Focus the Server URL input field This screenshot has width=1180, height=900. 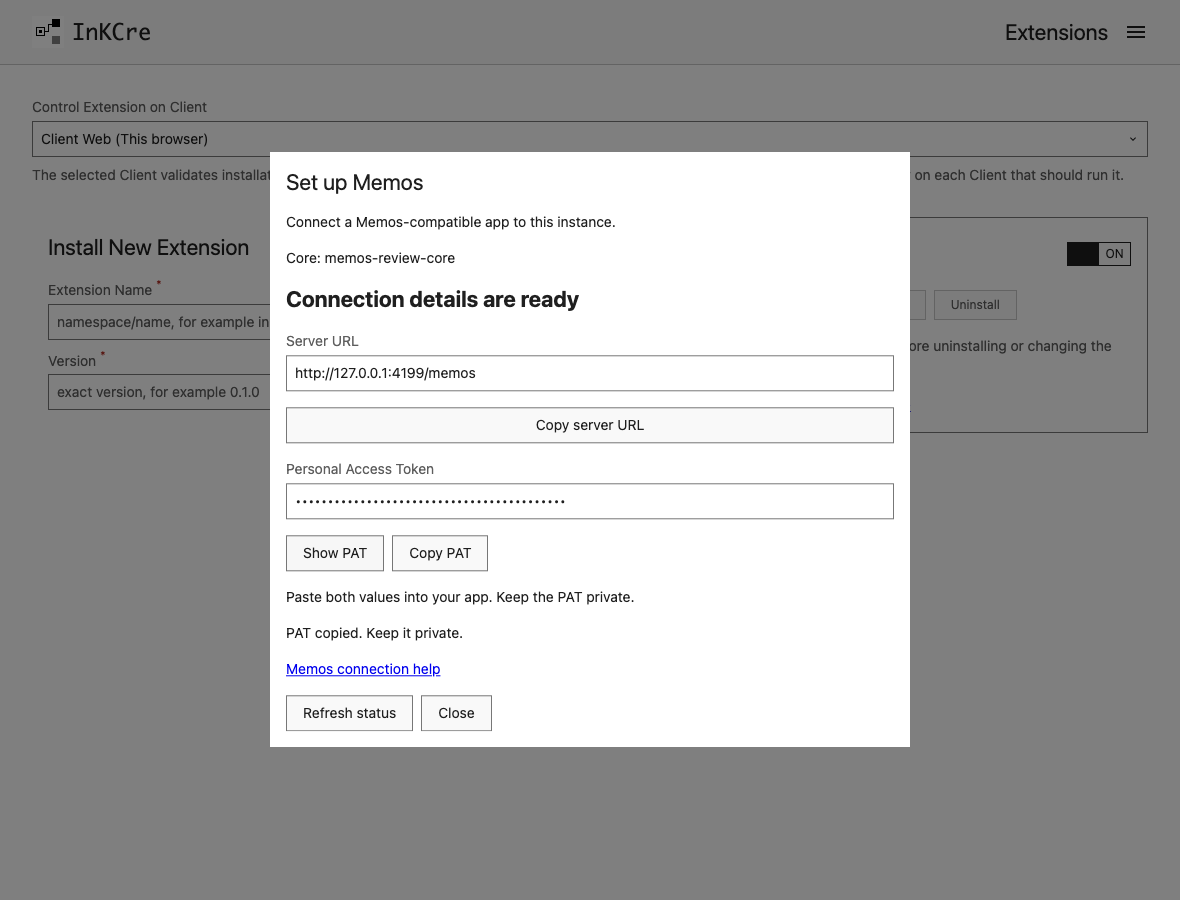click(x=589, y=373)
